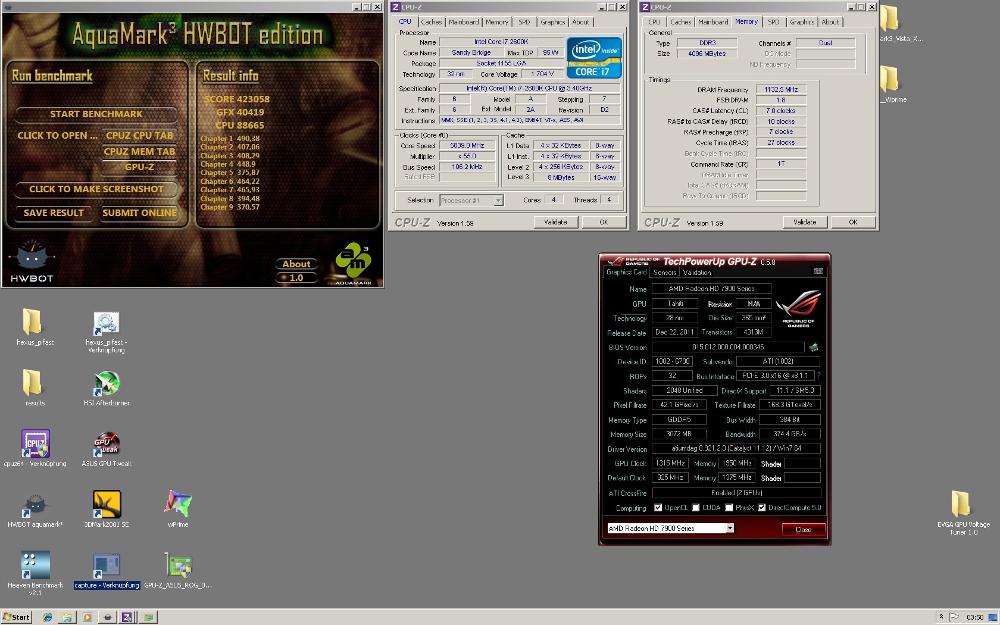Click START BENCHMARK in AquaMark
1000x625 pixels.
(x=96, y=114)
